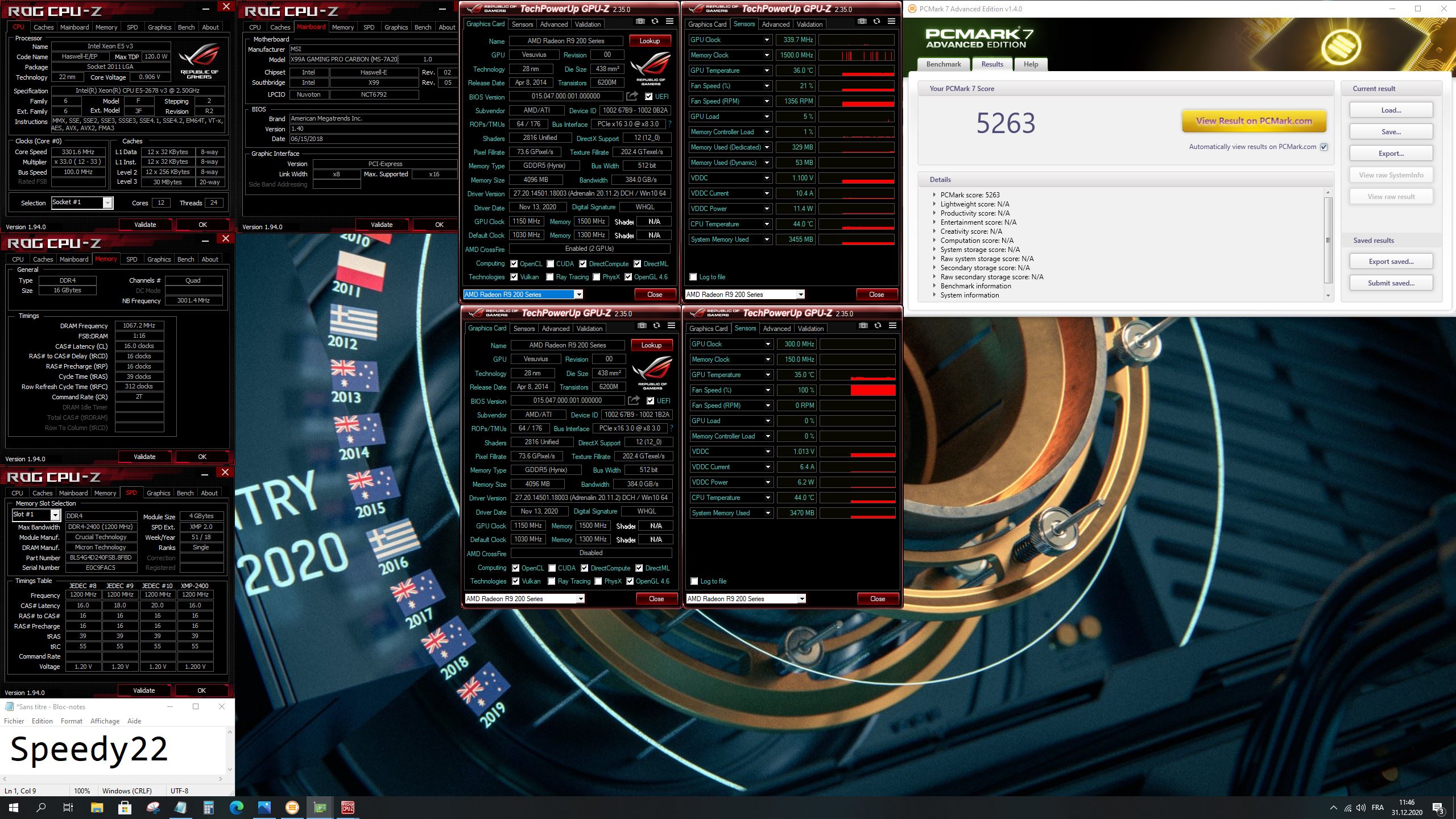This screenshot has height=819, width=1456.
Task: Click camera icon in bottom-left GPU-Z window
Action: [642, 326]
